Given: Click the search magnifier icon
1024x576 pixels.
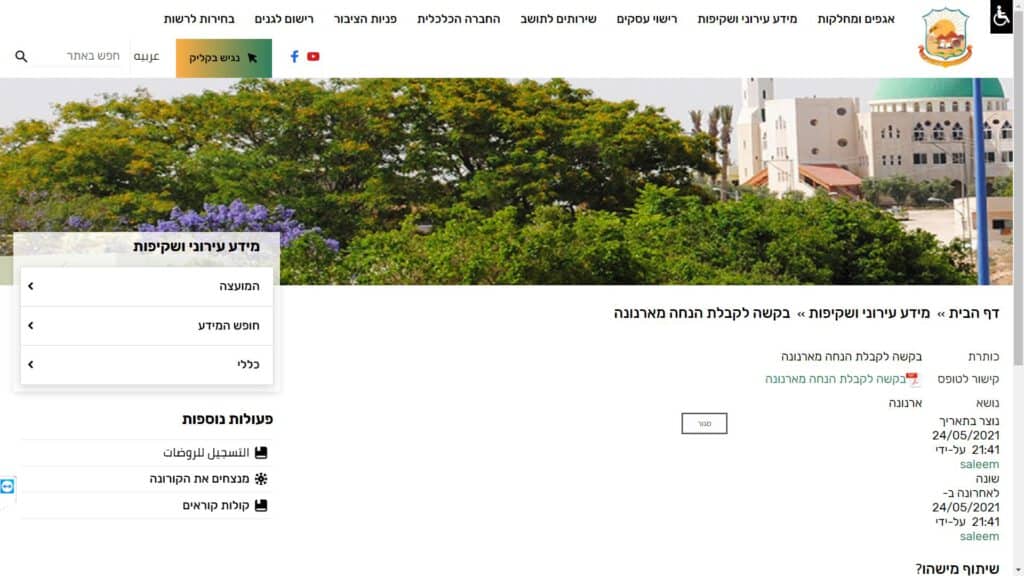Looking at the screenshot, I should [21, 57].
